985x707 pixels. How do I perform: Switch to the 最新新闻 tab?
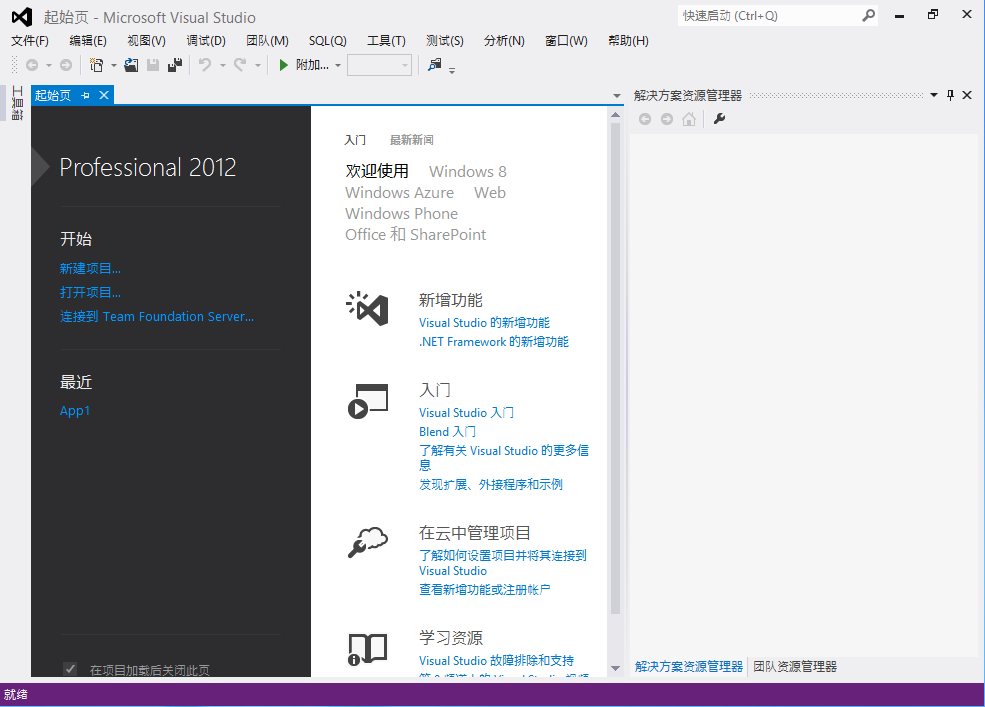[411, 140]
